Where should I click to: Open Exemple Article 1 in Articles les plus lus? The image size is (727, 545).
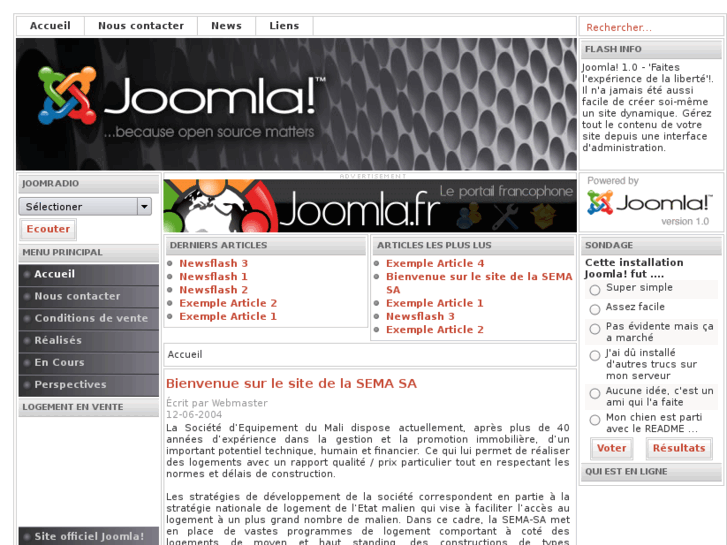click(435, 303)
